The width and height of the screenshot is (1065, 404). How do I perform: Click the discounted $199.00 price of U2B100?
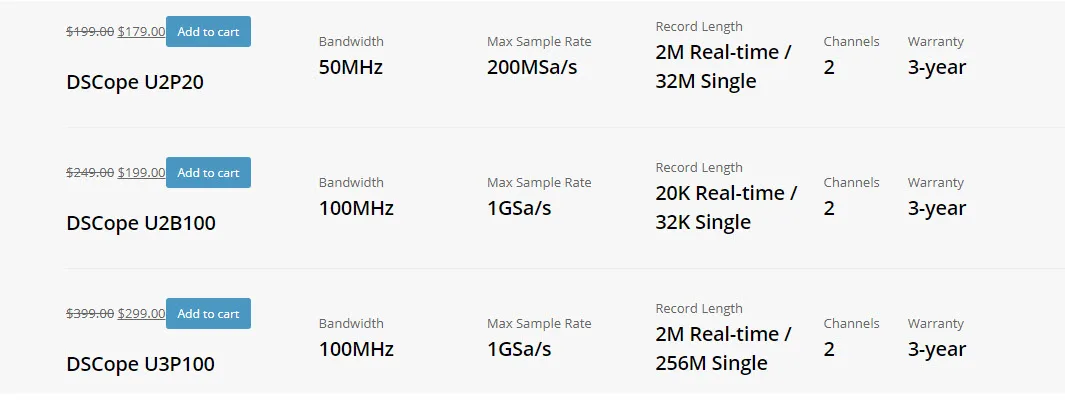(x=141, y=172)
